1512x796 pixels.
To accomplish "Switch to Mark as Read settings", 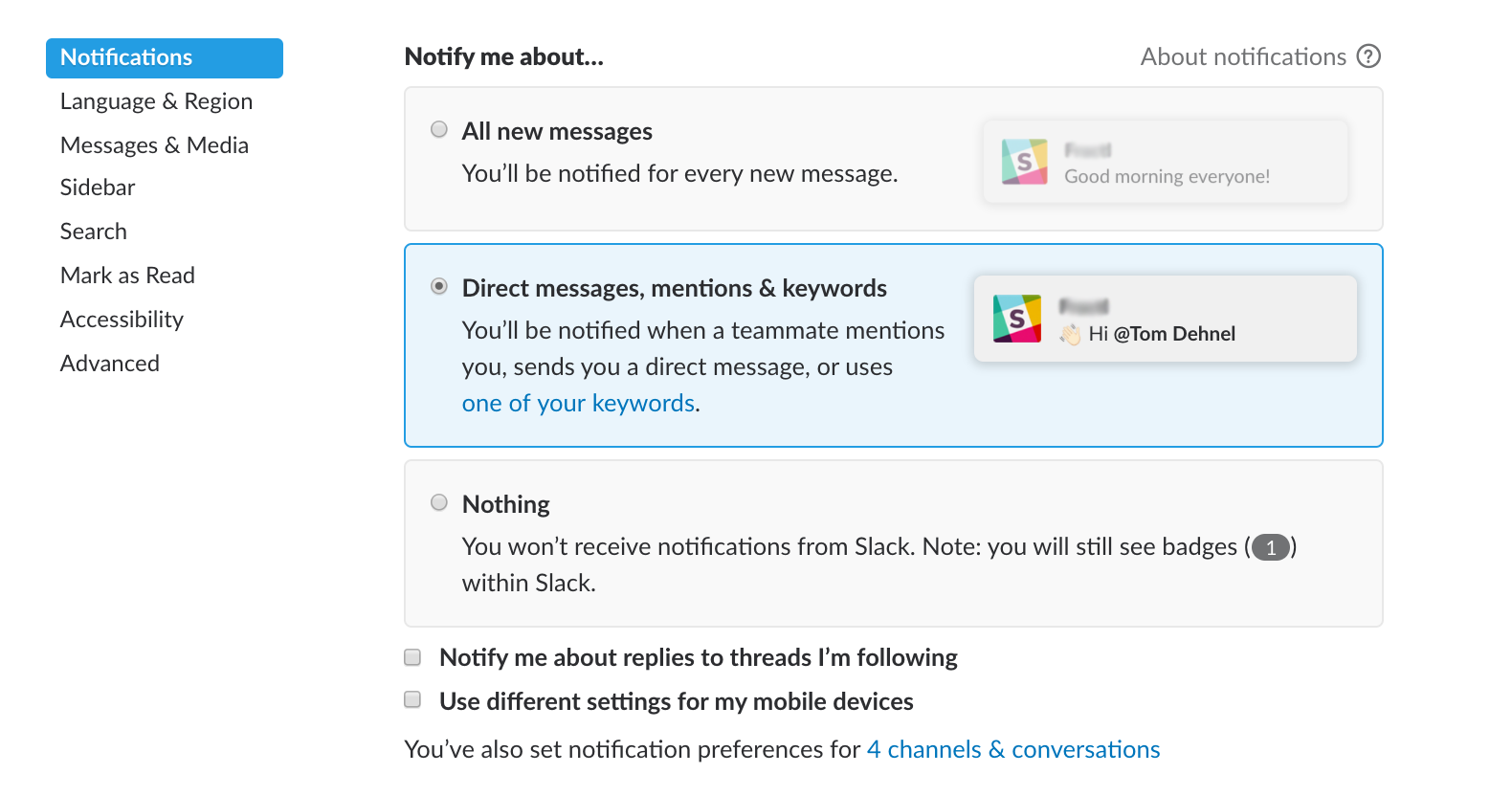I will (x=127, y=276).
